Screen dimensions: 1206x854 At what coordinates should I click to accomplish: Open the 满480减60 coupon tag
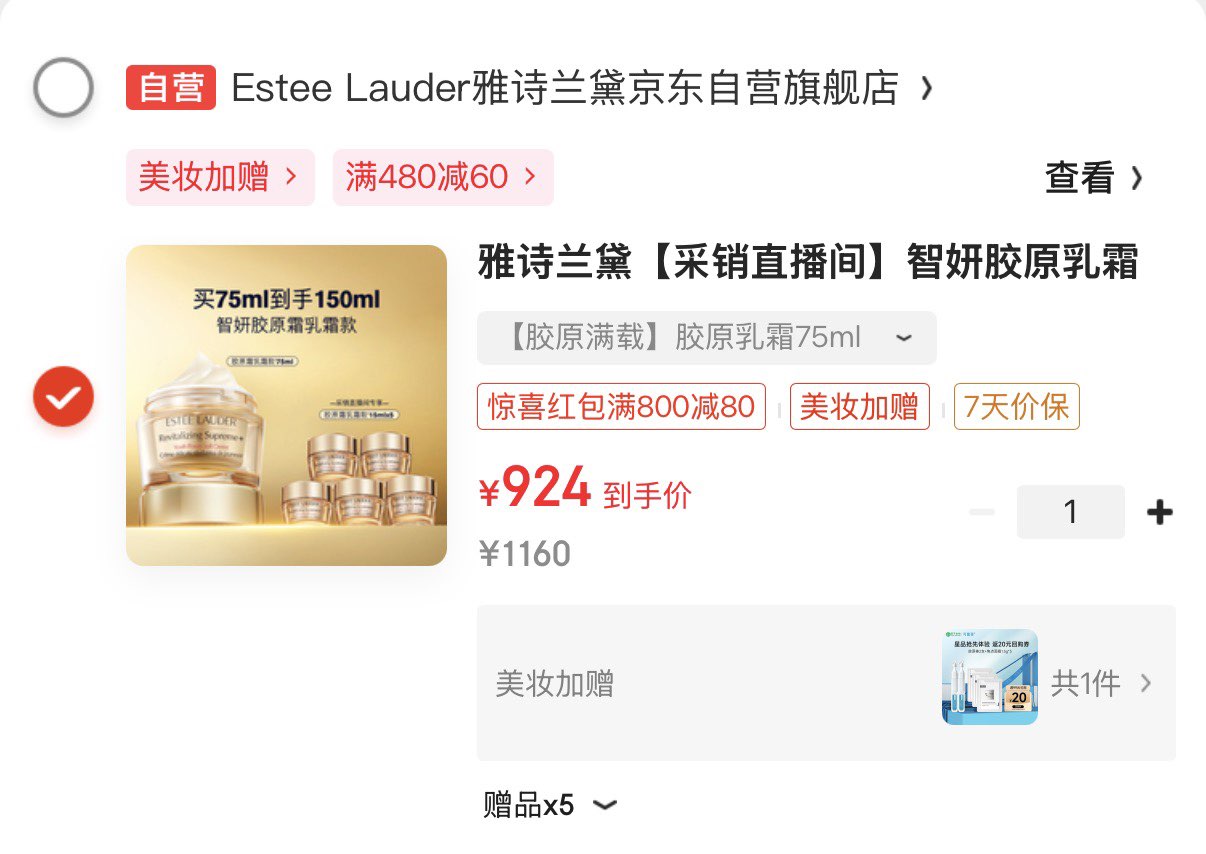click(443, 178)
